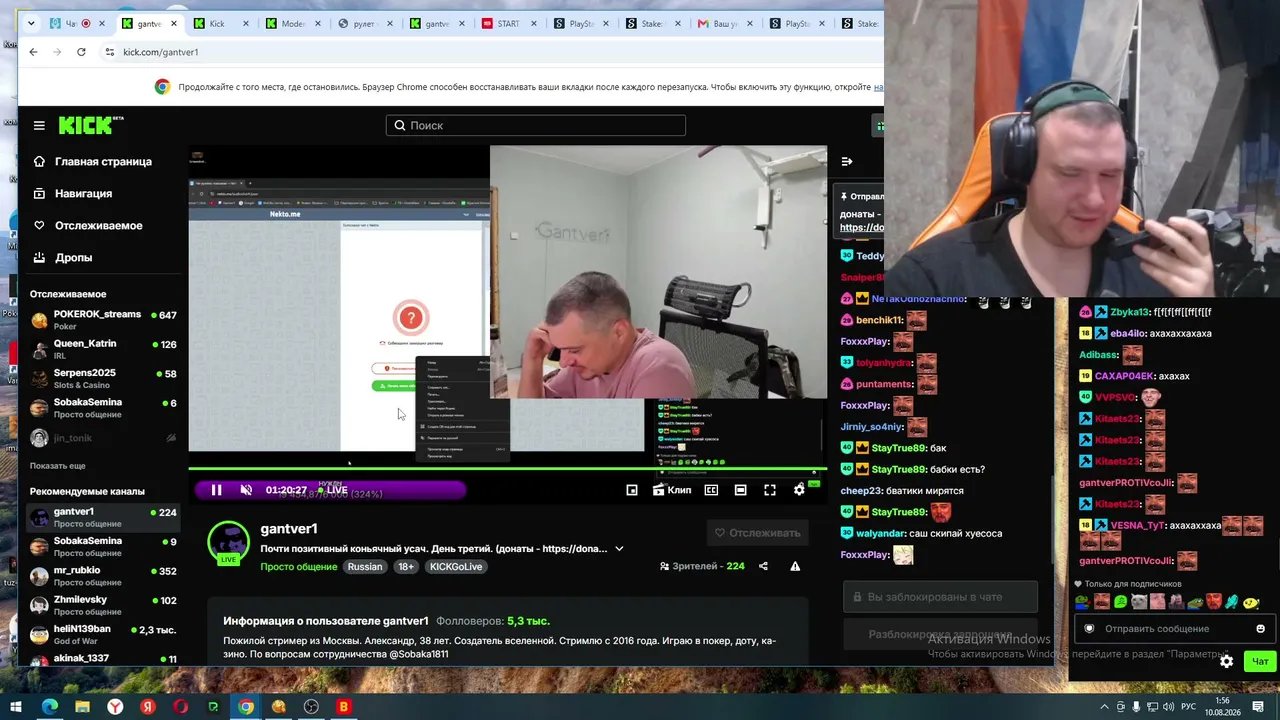Expand the stream title chevron
The image size is (1280, 720).
pos(619,548)
